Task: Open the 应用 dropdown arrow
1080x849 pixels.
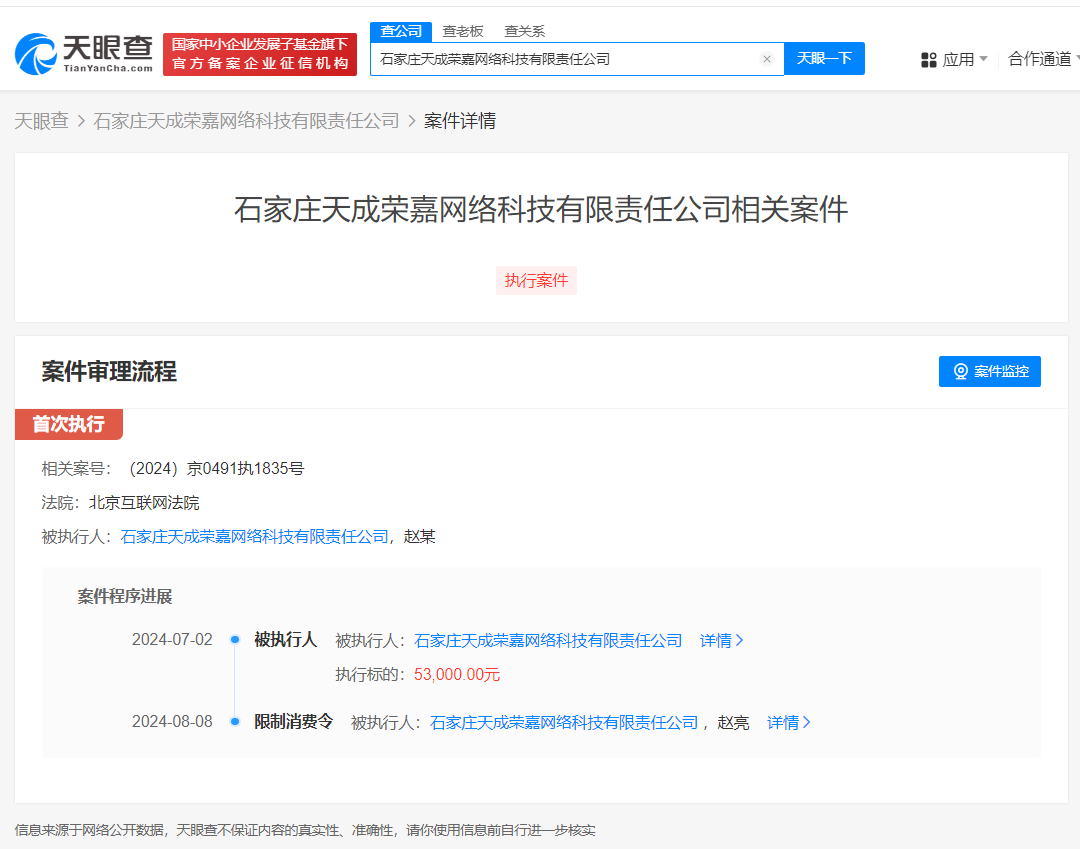Action: tap(983, 59)
